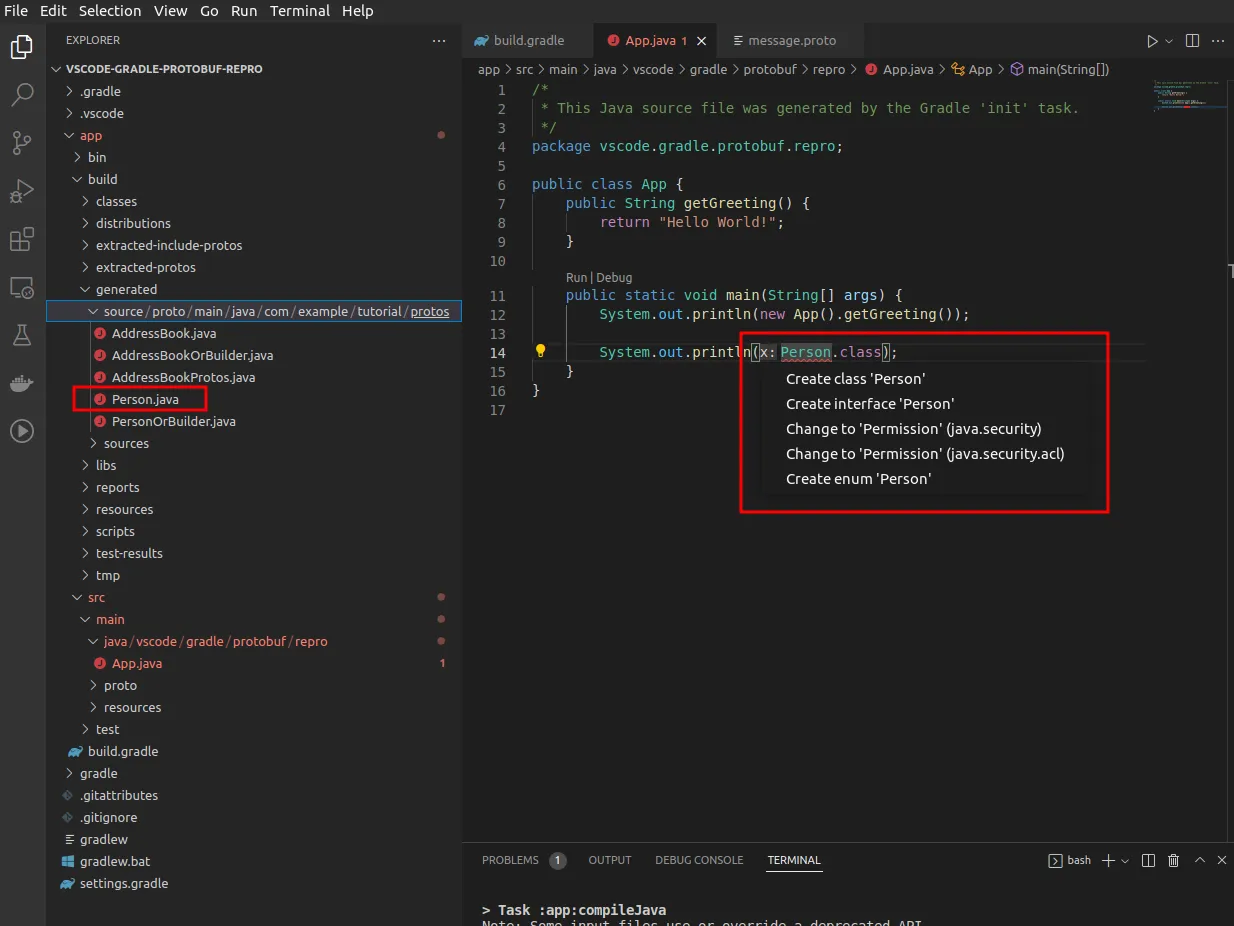Click line number 14 in gutter

pyautogui.click(x=499, y=352)
